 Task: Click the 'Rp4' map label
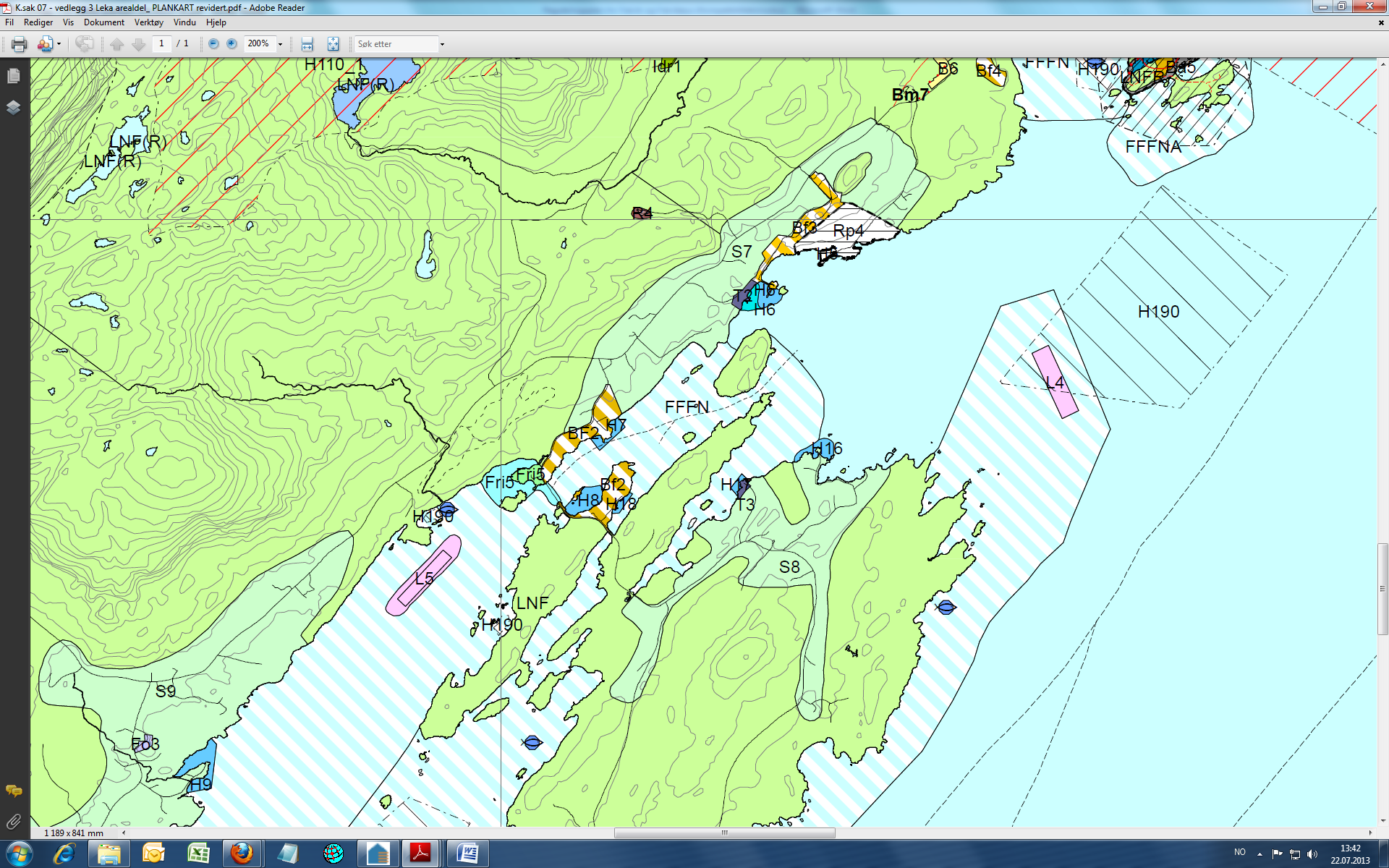pyautogui.click(x=848, y=231)
